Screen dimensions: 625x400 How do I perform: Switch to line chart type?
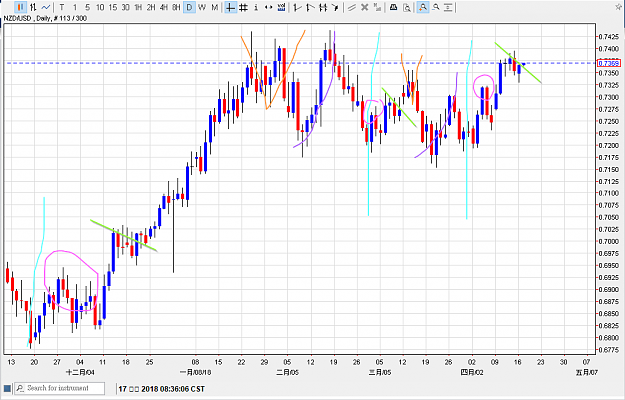point(46,7)
